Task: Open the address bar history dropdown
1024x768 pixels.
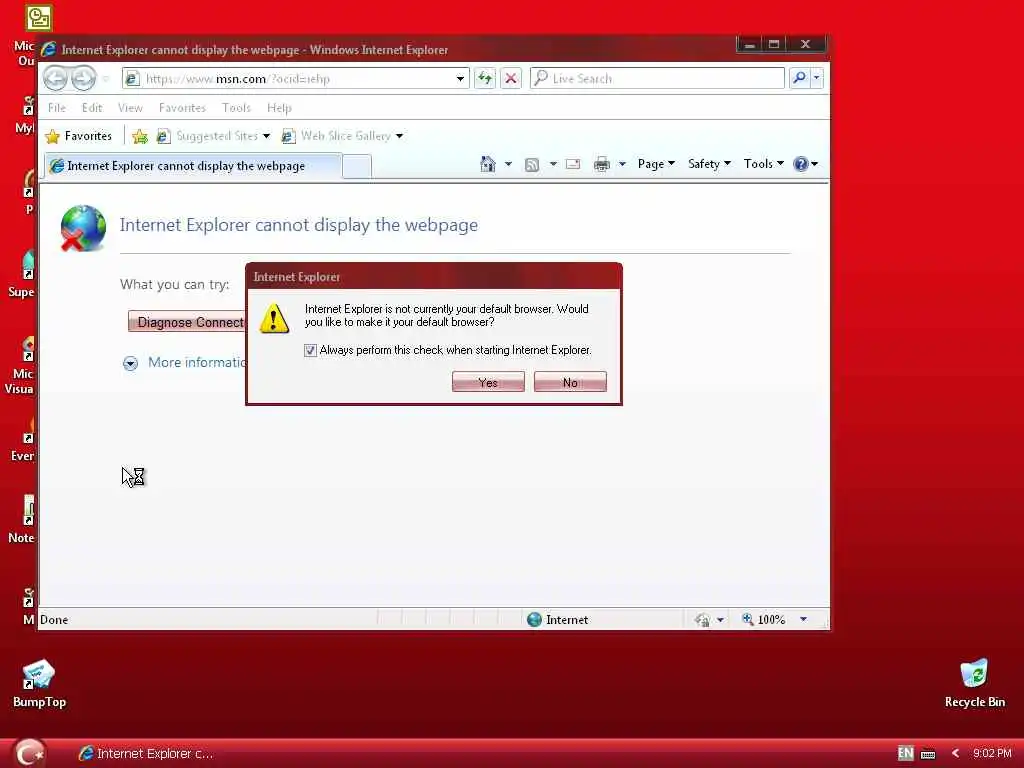Action: tap(460, 78)
